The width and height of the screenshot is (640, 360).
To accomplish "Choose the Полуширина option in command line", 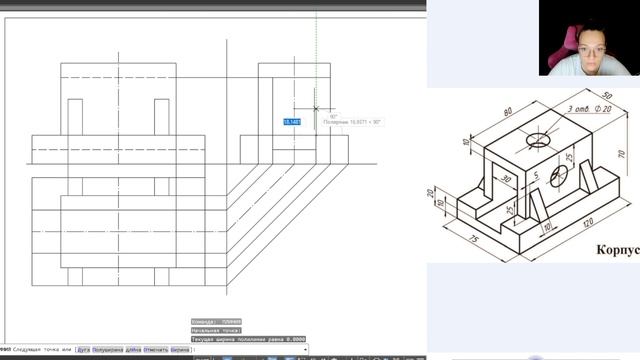I will pos(107,350).
